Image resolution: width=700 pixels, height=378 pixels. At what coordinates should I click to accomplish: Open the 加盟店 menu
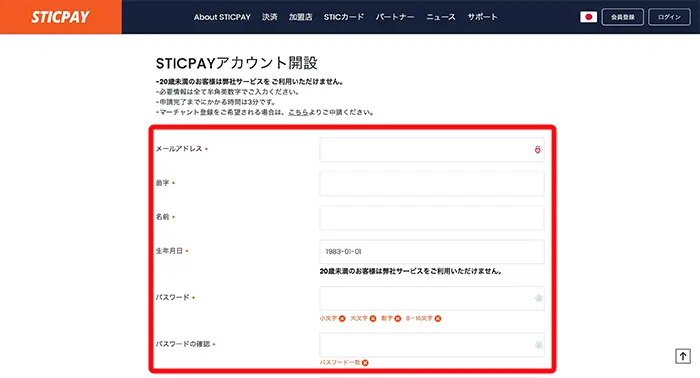pyautogui.click(x=300, y=17)
